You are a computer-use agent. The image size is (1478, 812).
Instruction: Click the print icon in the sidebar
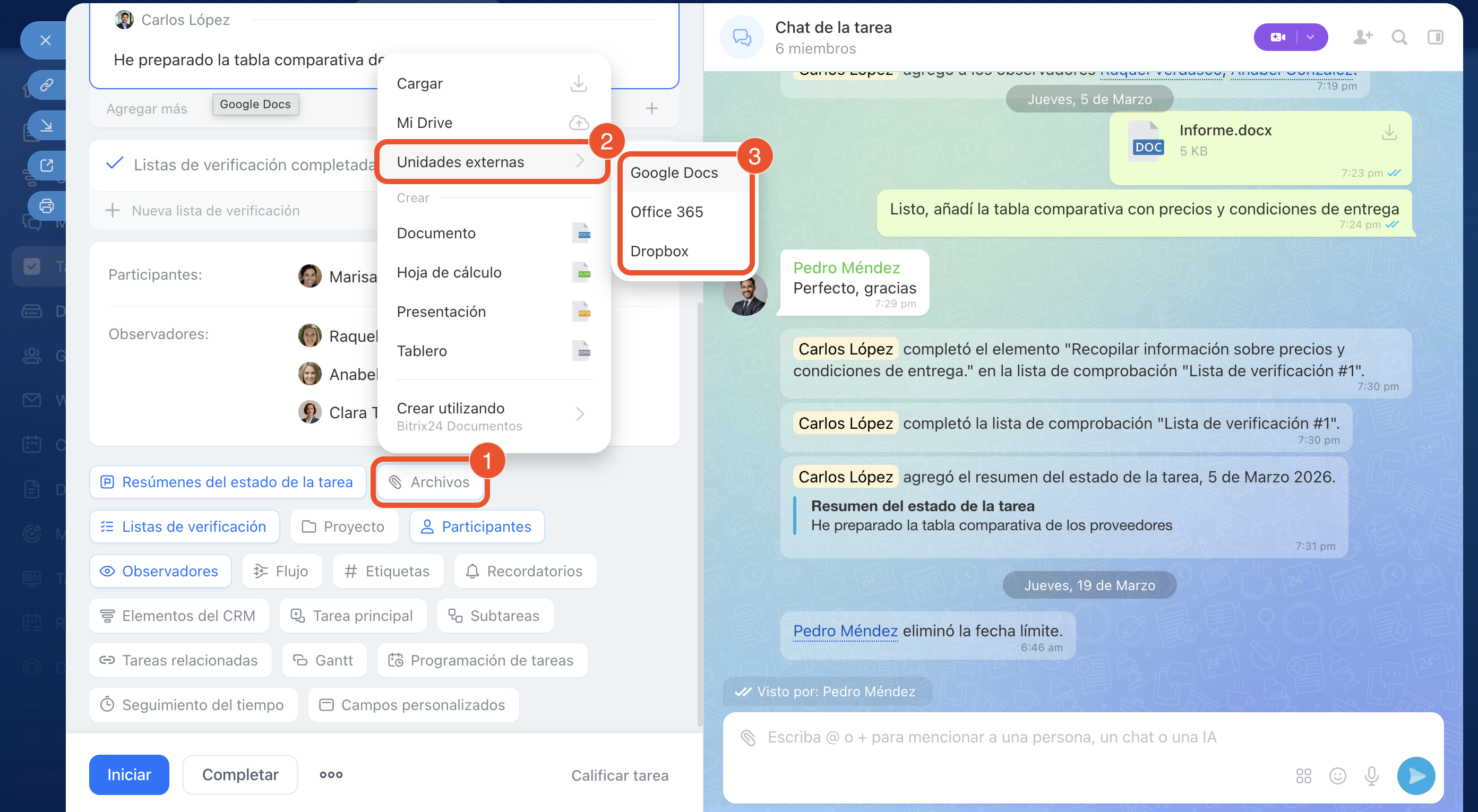tap(47, 205)
